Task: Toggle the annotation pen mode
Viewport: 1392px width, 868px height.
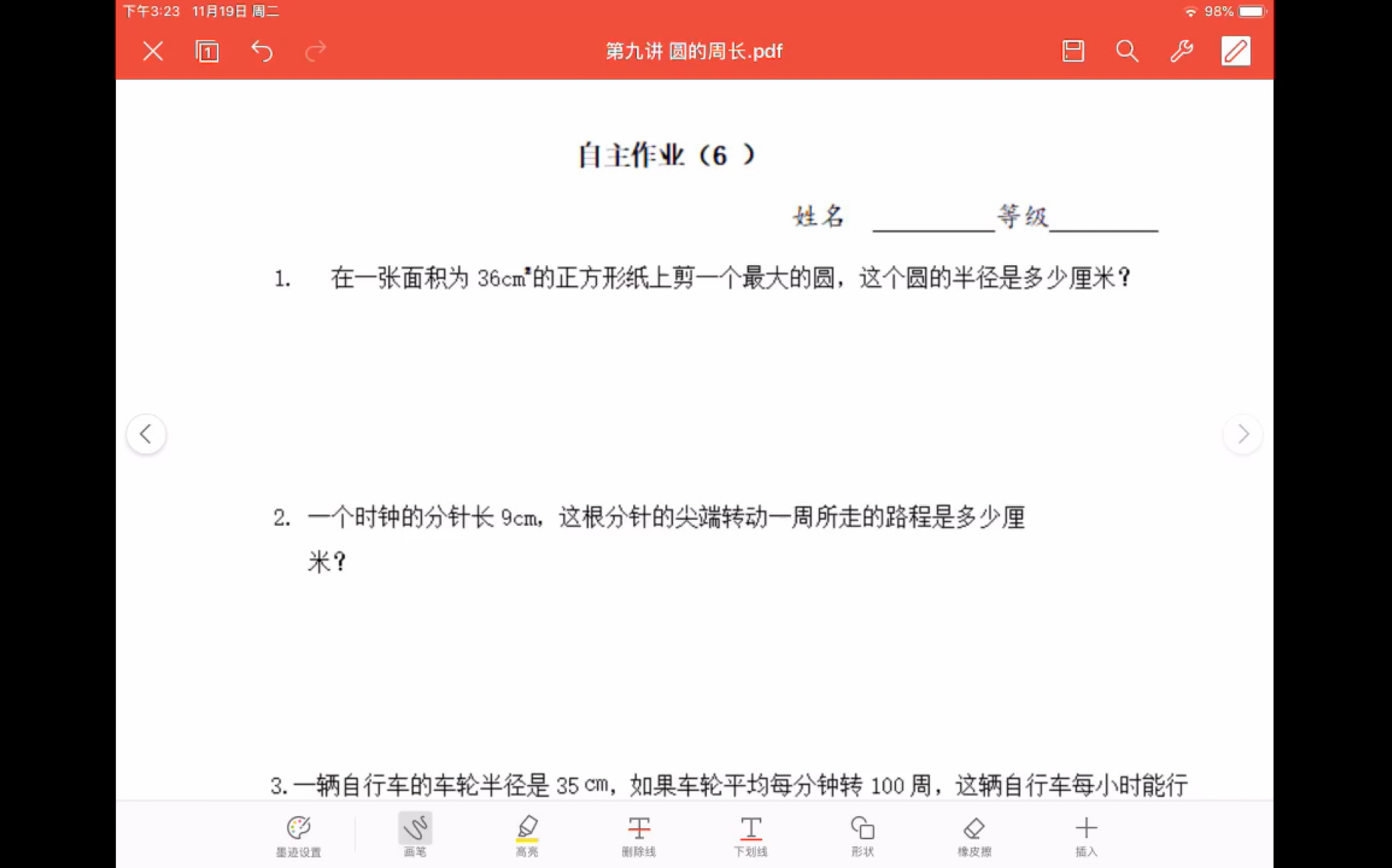Action: point(1236,51)
